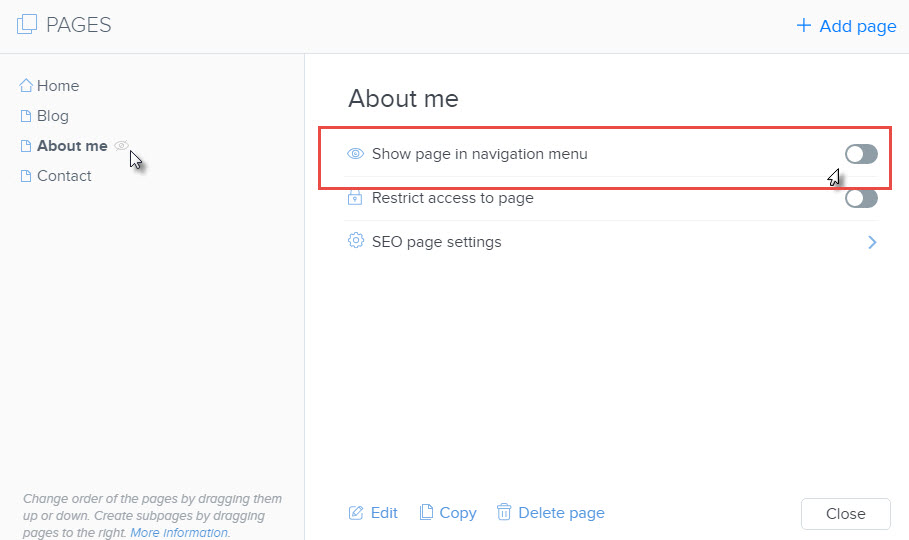
Task: Click the house icon next to Home
Action: (26, 86)
